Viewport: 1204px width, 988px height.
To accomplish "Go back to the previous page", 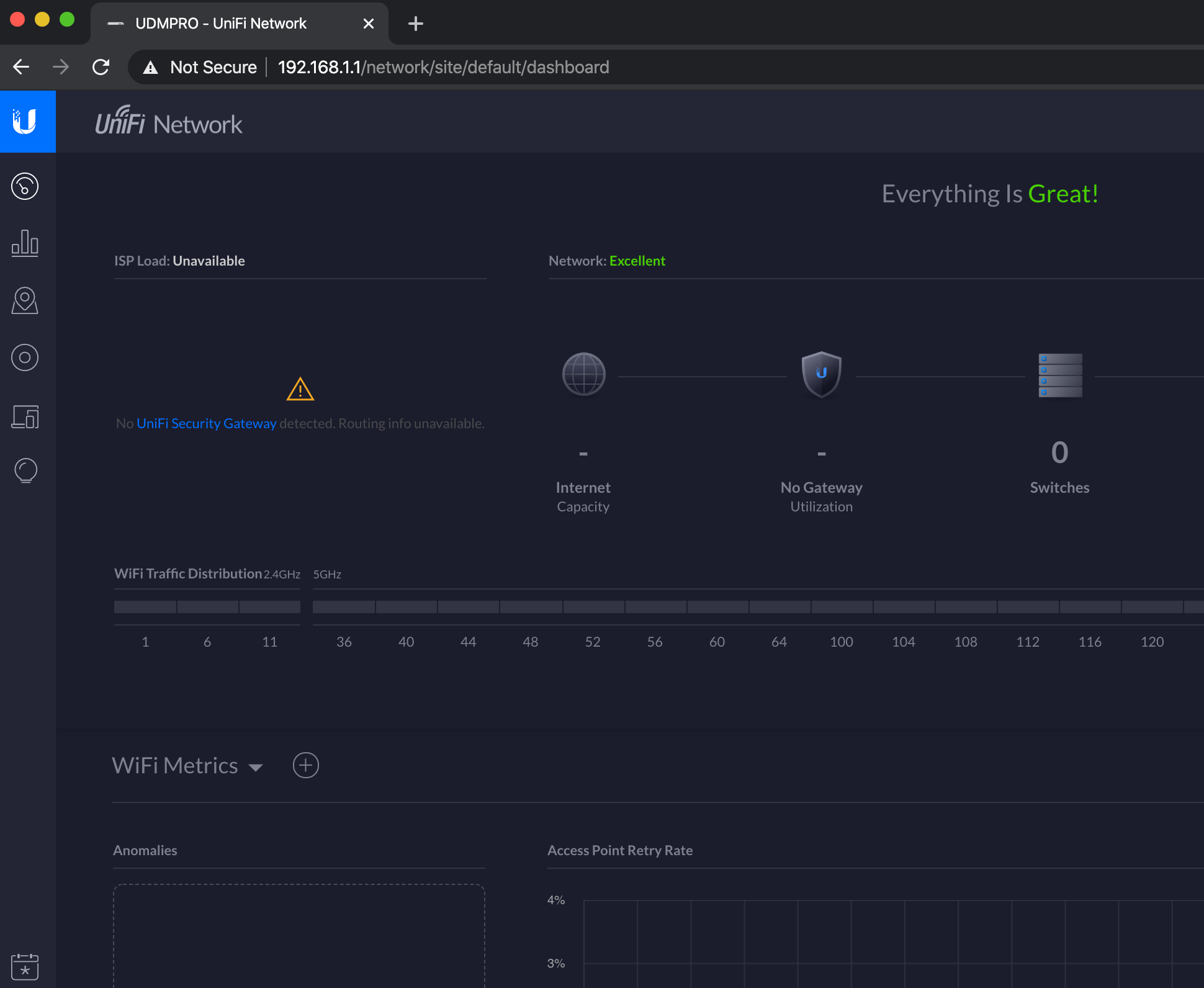I will (x=21, y=67).
